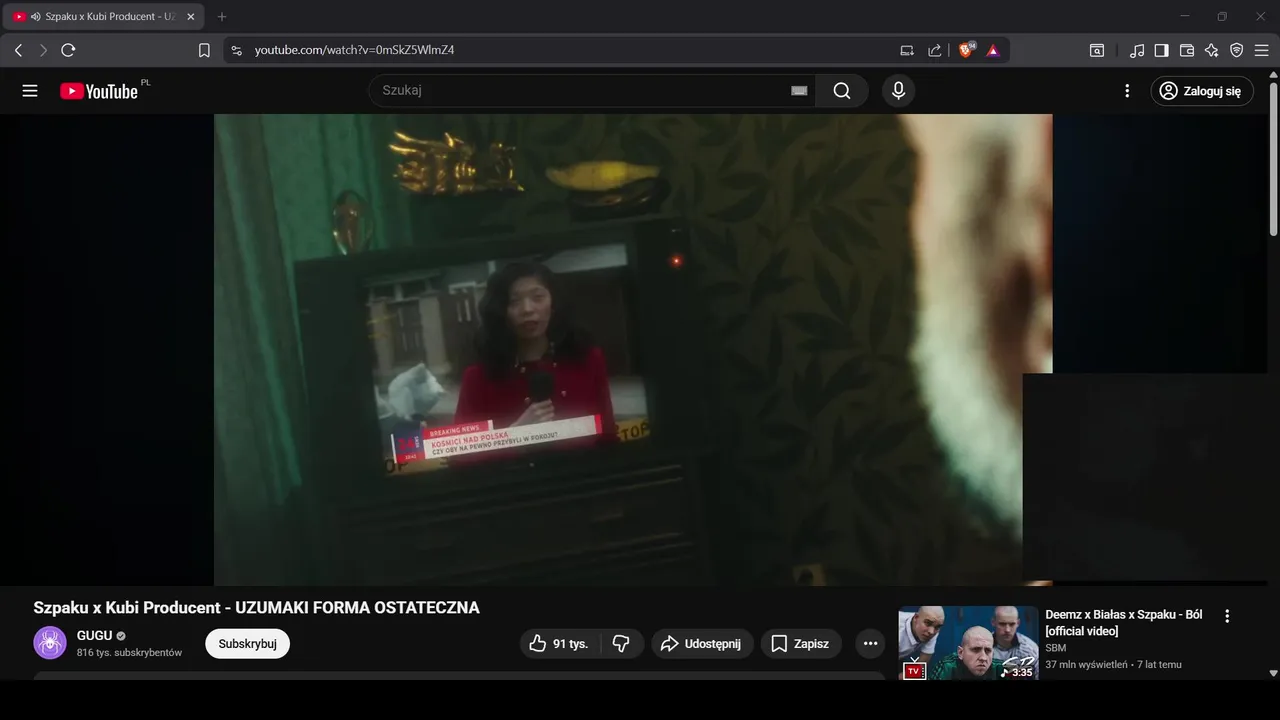
Task: Click the page vertical scrollbar
Action: tap(1273, 160)
